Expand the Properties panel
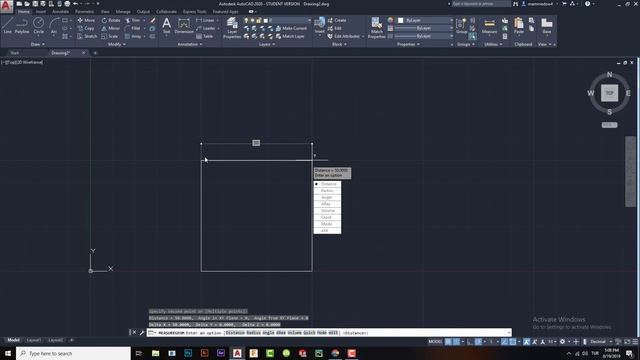 click(408, 44)
